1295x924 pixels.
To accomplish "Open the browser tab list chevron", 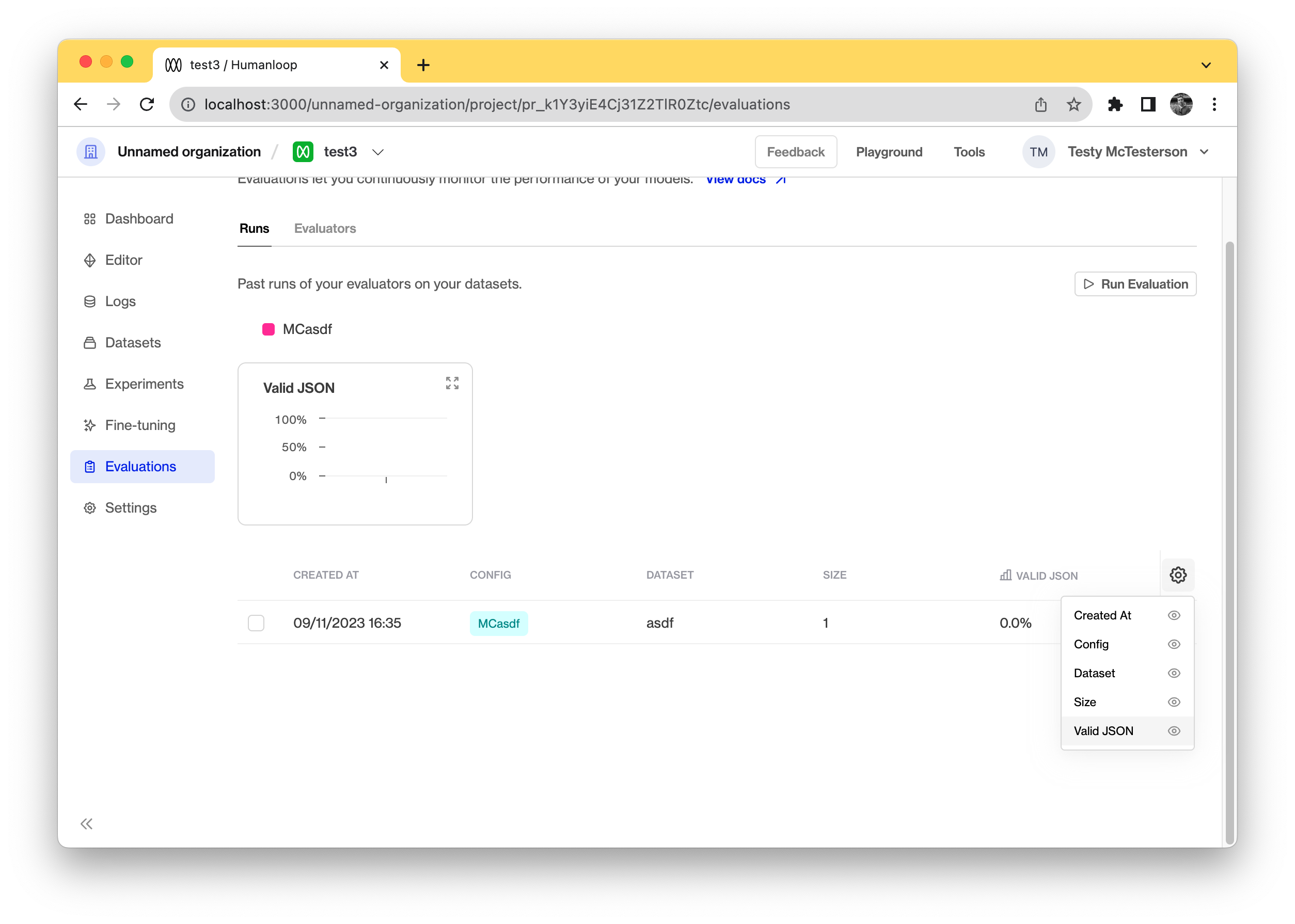I will pos(1206,66).
